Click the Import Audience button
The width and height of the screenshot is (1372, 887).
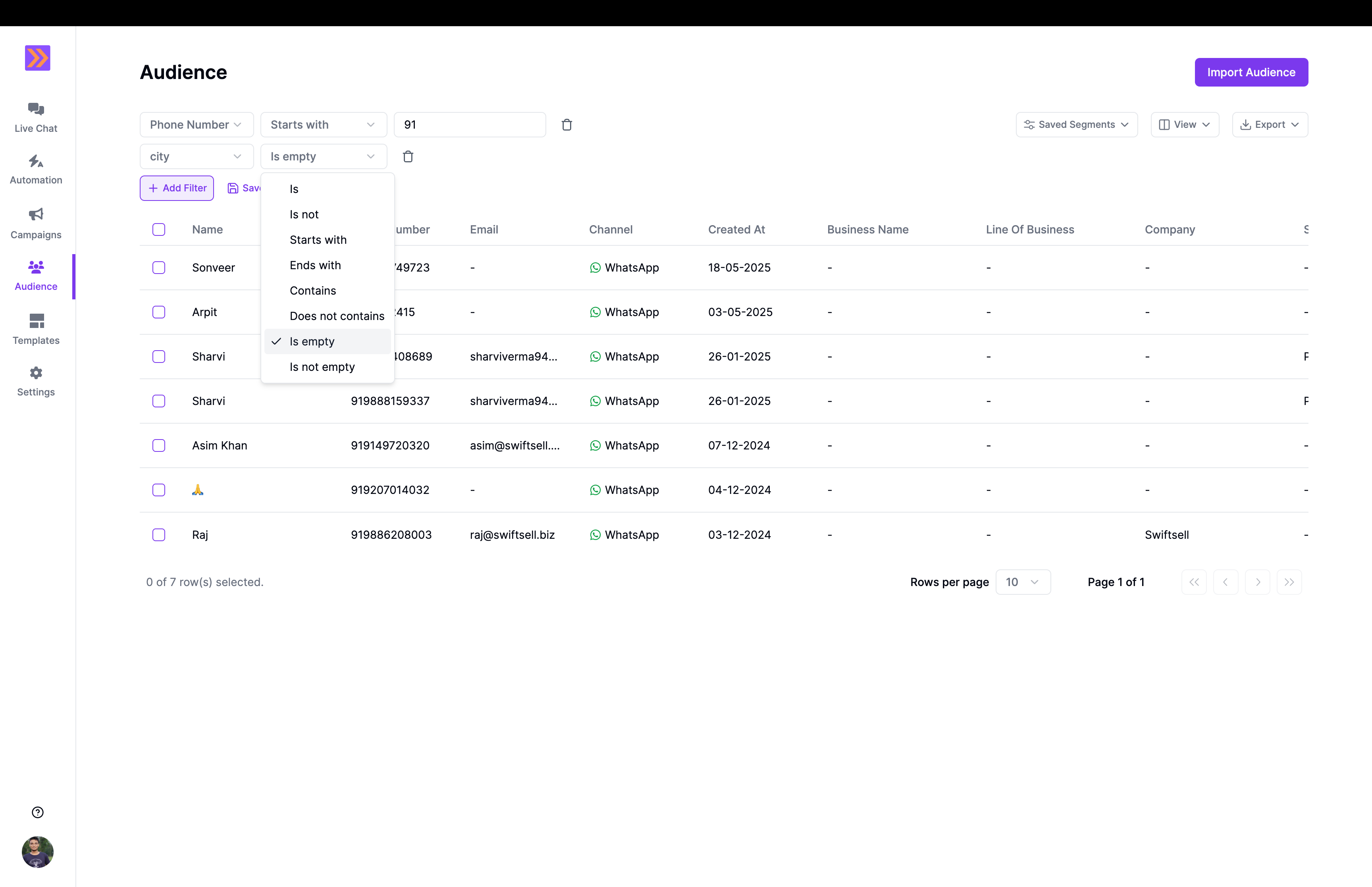click(x=1251, y=72)
